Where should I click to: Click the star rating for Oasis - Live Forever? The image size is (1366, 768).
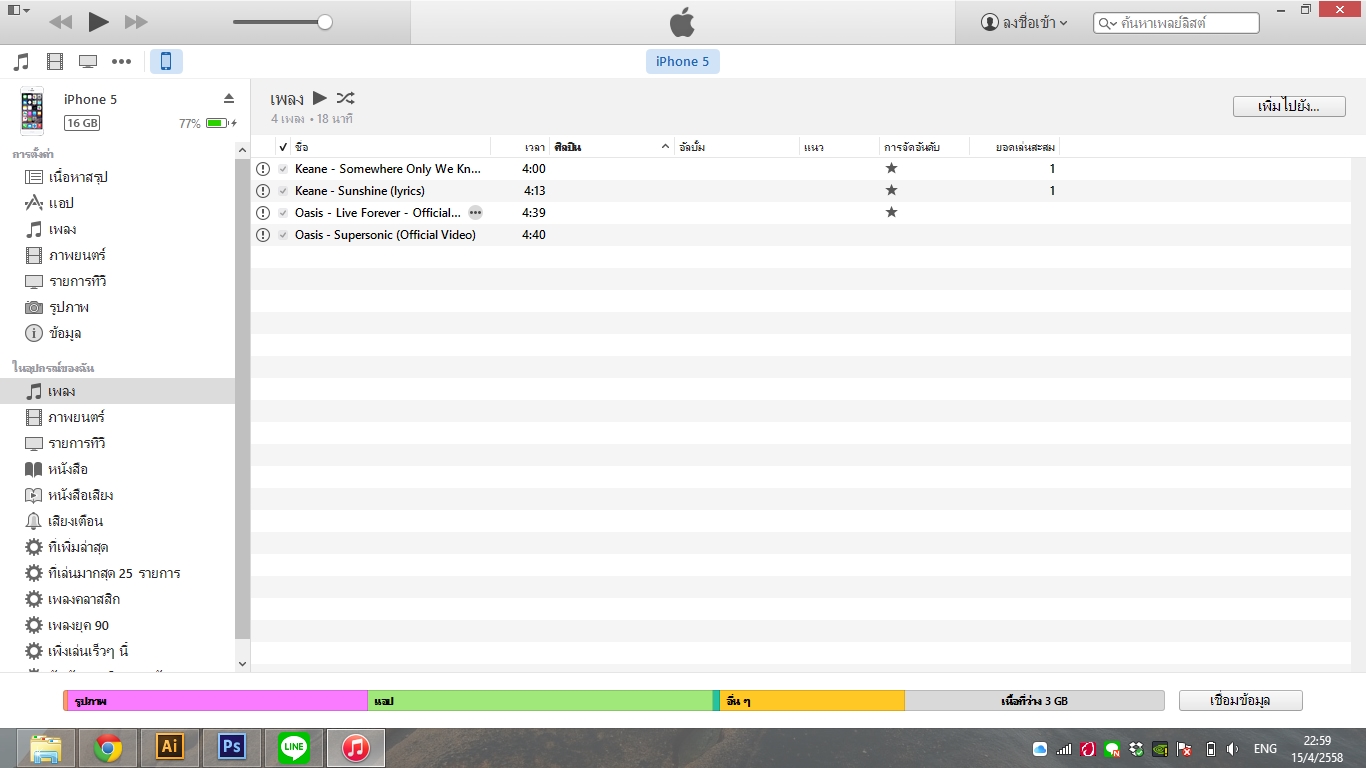click(x=892, y=213)
